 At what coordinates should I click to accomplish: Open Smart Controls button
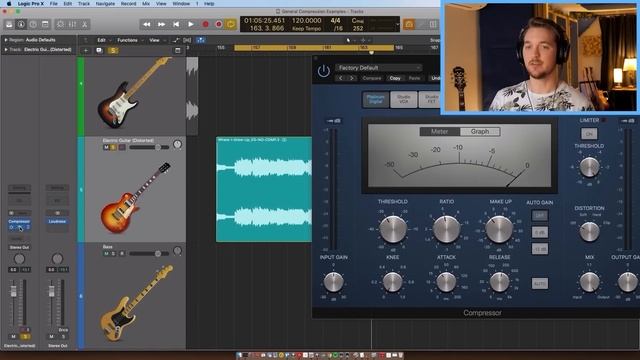(x=60, y=24)
